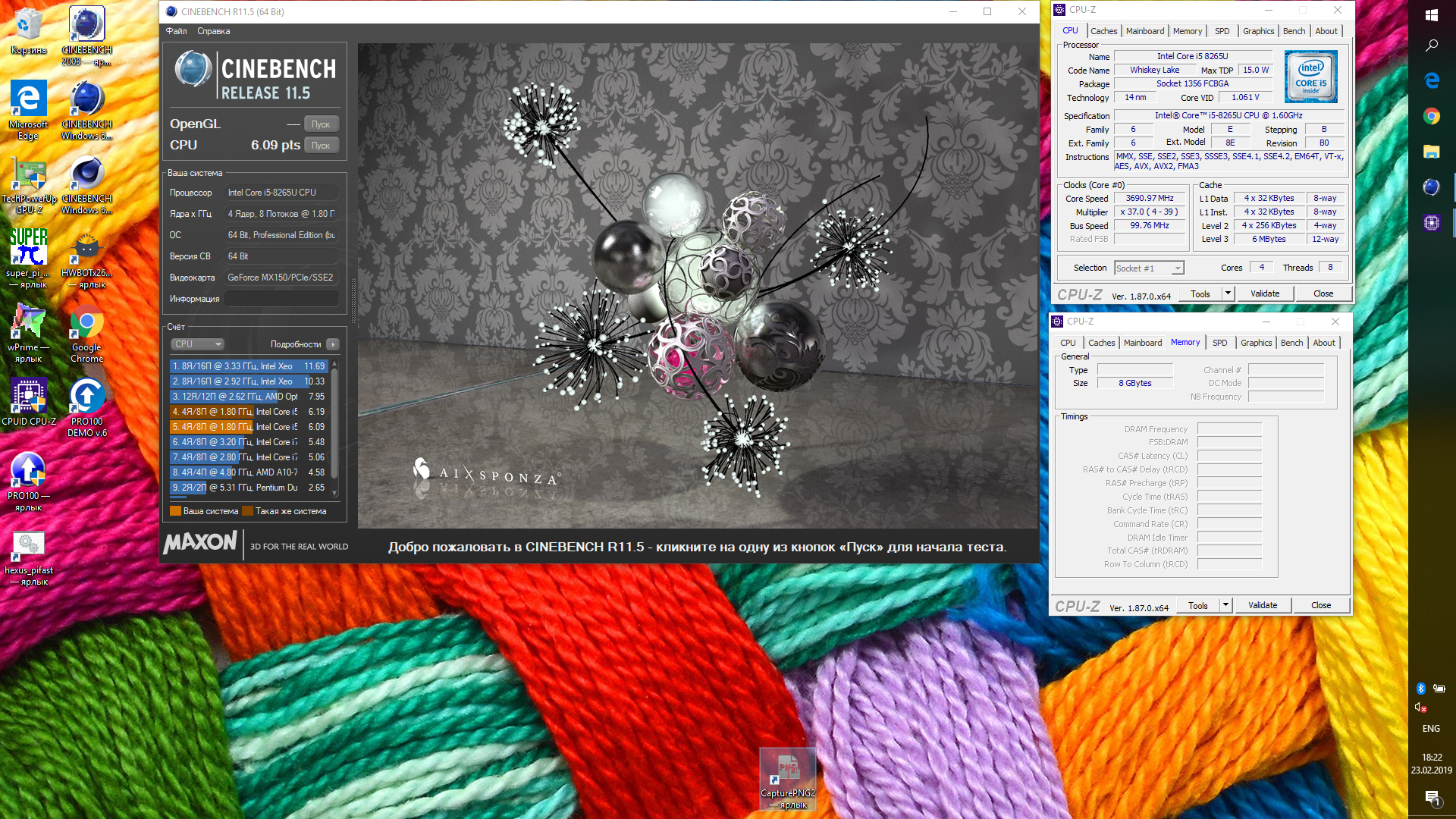Screen dimensions: 1456x819
Task: Switch to Bench tab in top CPU-Z
Action: click(1294, 31)
